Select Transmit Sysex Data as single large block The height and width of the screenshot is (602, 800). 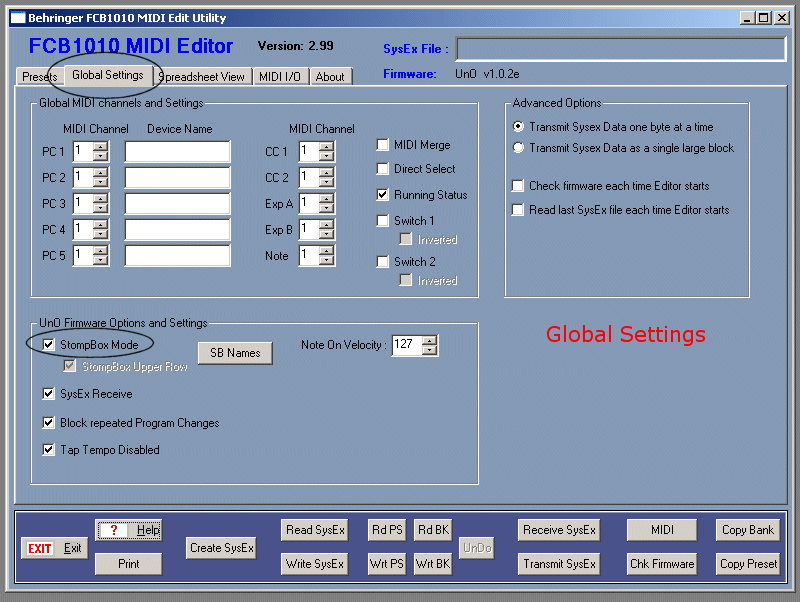tap(518, 148)
